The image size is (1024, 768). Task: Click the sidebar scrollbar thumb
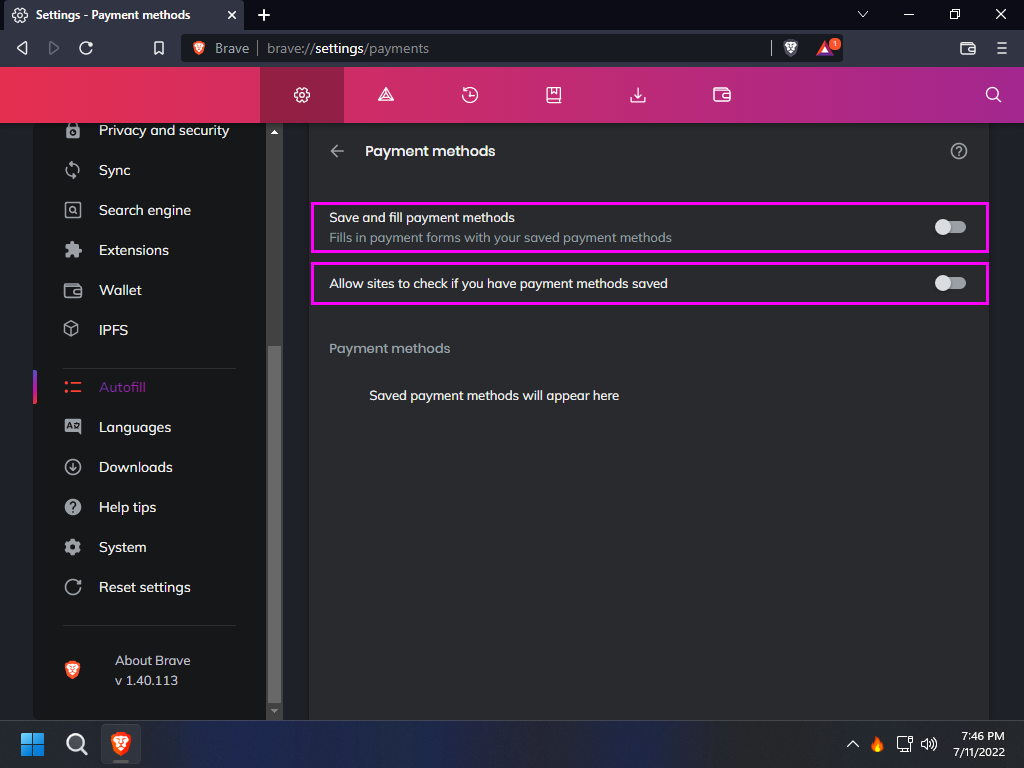(x=274, y=524)
